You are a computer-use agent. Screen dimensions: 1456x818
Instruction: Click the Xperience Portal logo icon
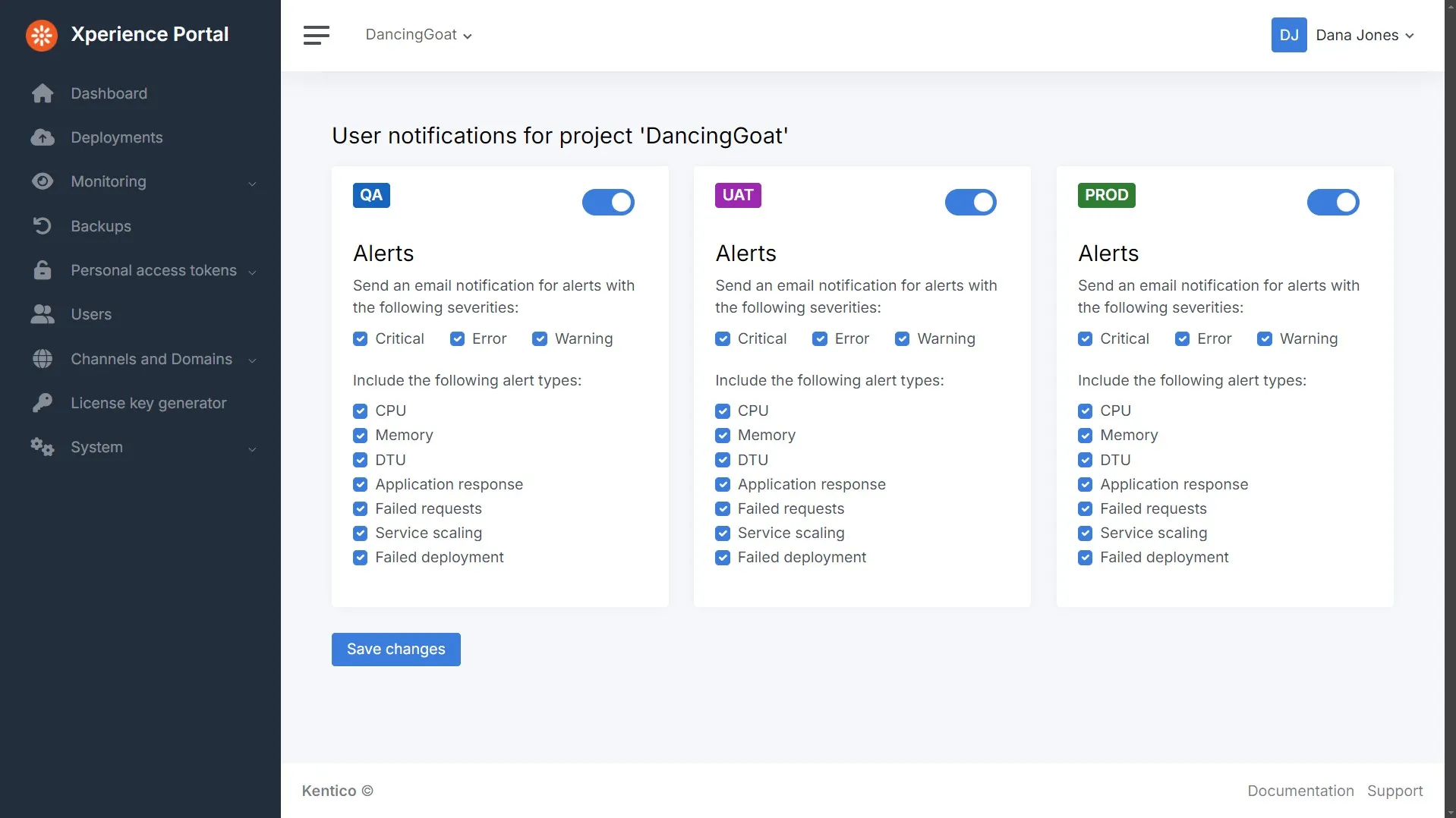[42, 35]
